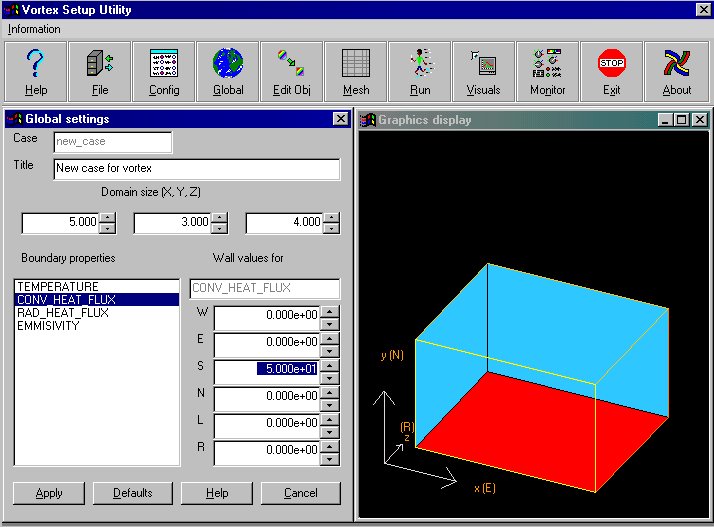Decrease the Z domain size spinner
The width and height of the screenshot is (714, 527).
point(332,228)
